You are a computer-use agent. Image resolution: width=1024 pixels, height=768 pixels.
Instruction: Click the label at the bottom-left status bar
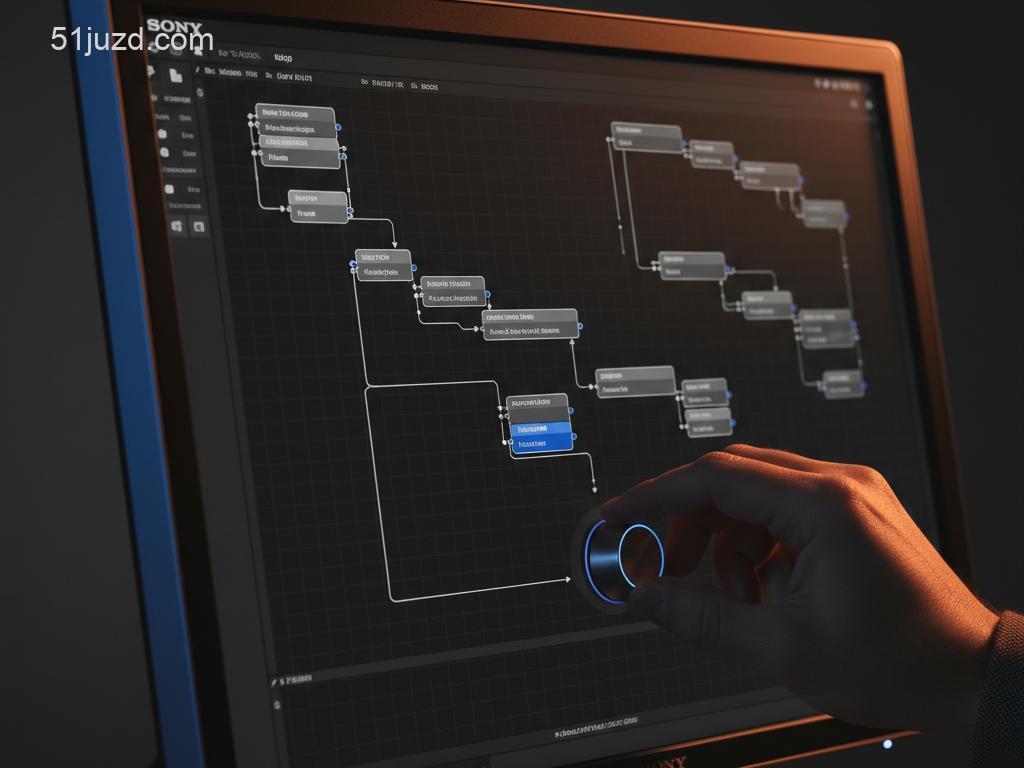click(296, 679)
